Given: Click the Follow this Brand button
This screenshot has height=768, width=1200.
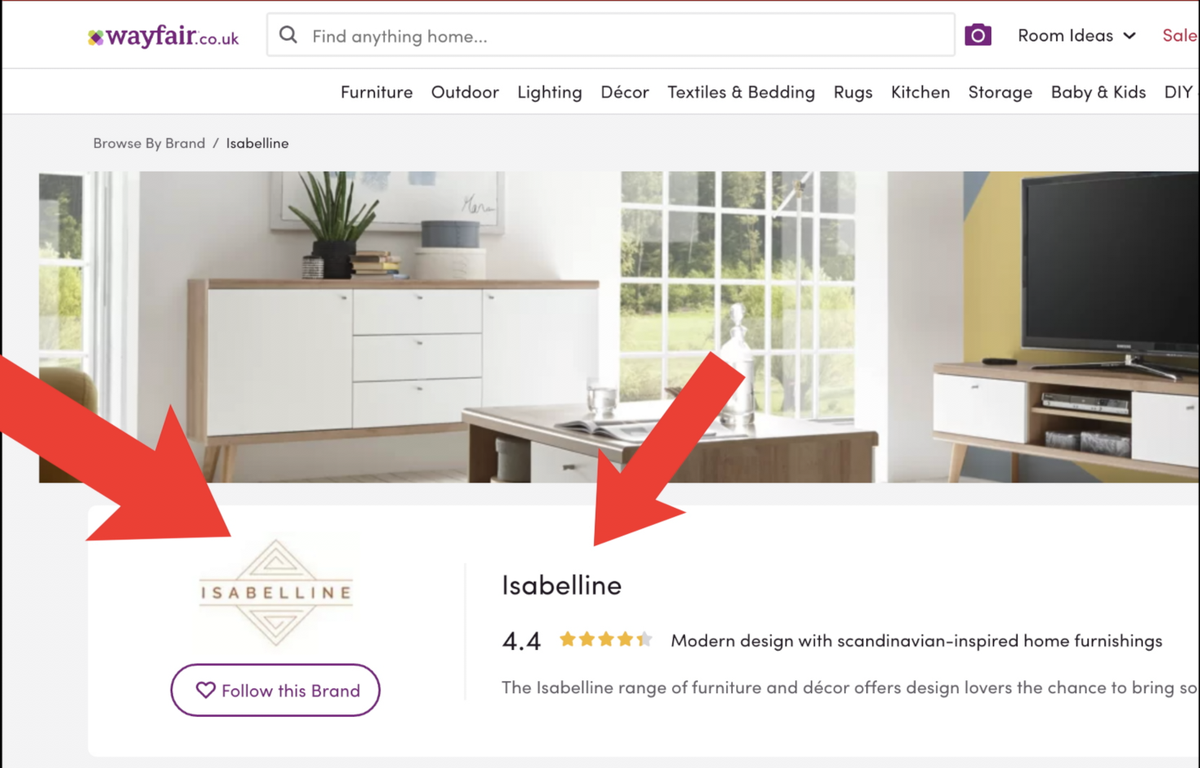Looking at the screenshot, I should point(275,690).
